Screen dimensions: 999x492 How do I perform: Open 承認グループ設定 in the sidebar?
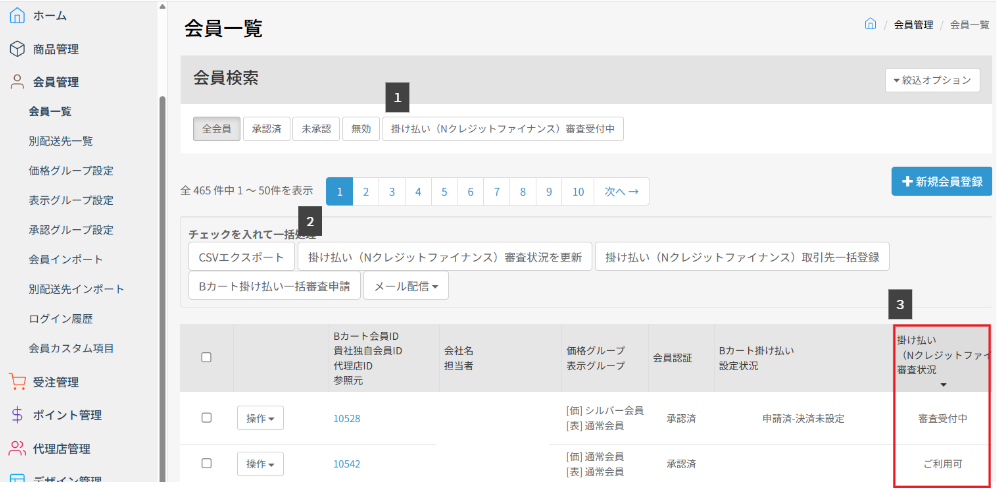click(x=71, y=230)
